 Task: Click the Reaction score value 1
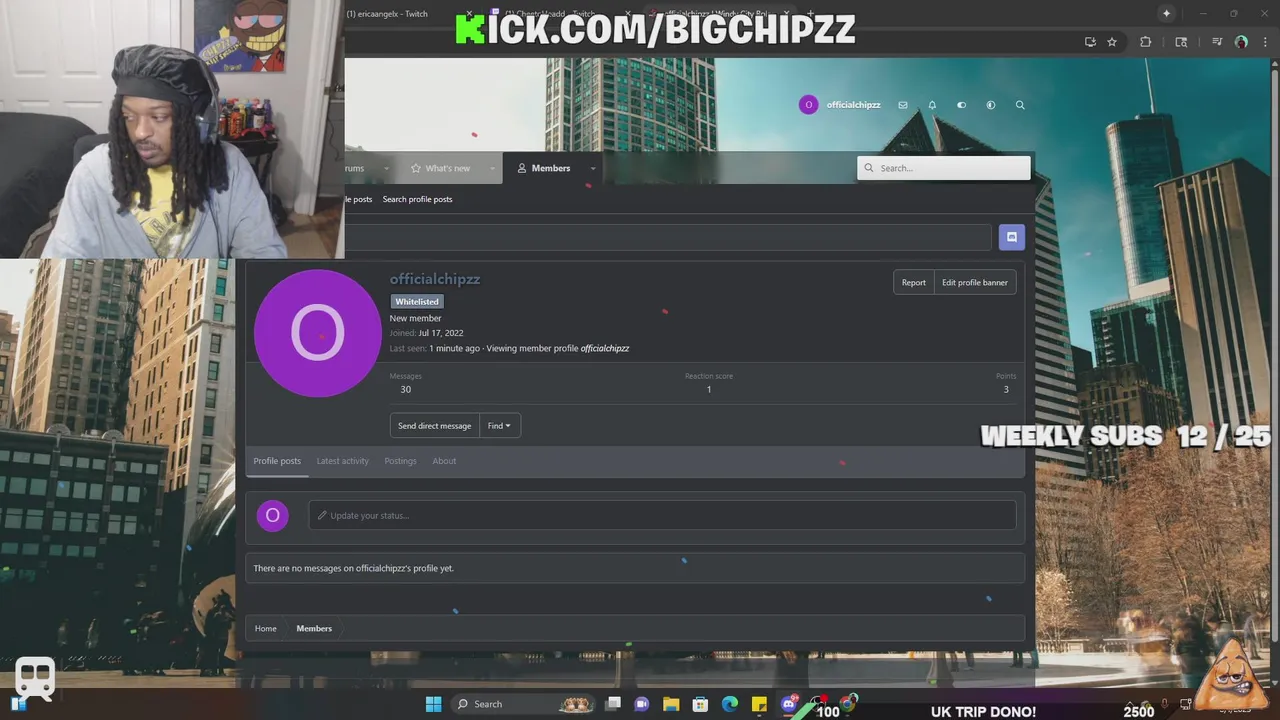point(709,389)
